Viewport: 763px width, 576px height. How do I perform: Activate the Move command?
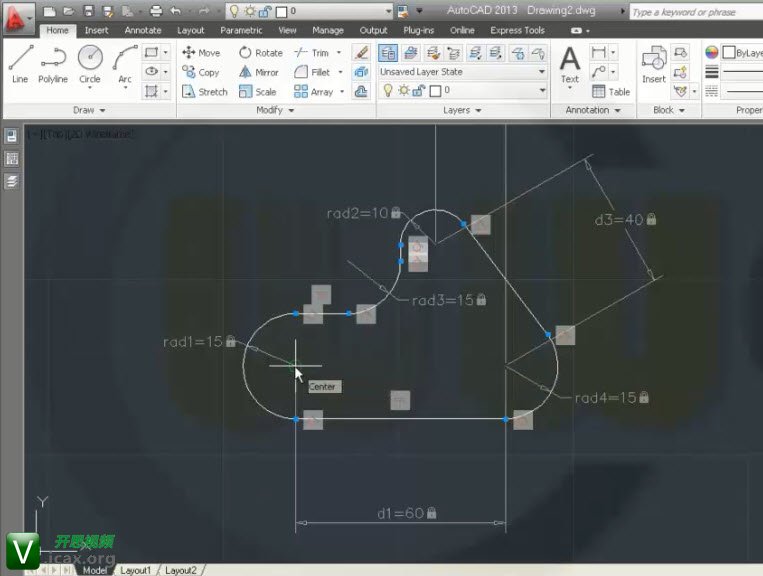pos(201,53)
